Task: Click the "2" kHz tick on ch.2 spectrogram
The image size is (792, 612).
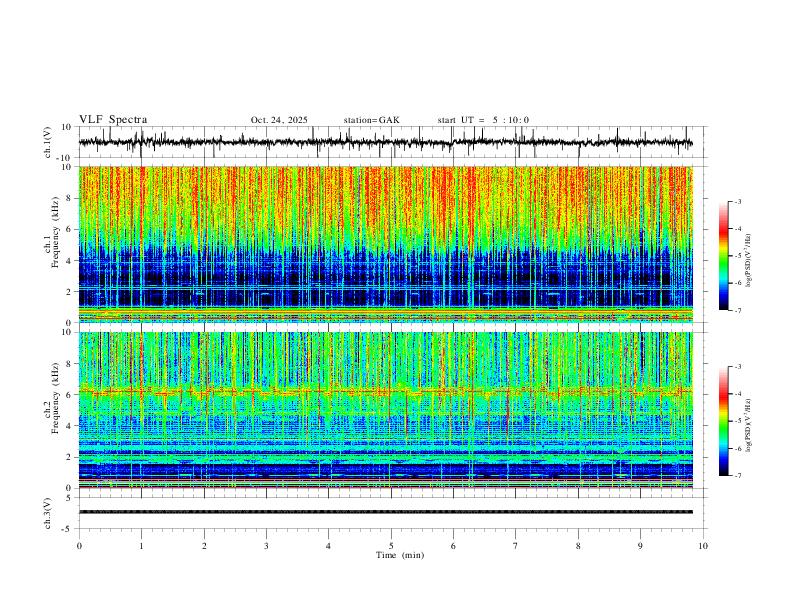Action: pyautogui.click(x=69, y=457)
